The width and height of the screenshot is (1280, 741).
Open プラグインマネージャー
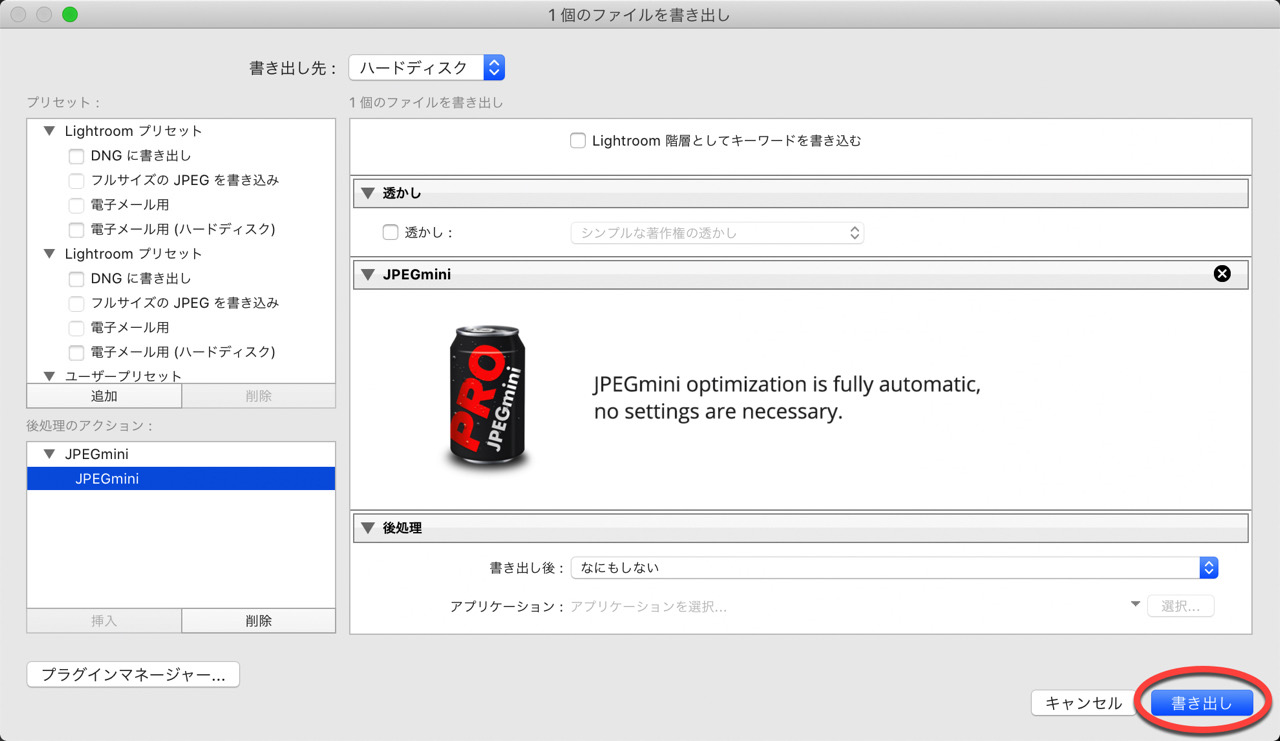pyautogui.click(x=133, y=675)
